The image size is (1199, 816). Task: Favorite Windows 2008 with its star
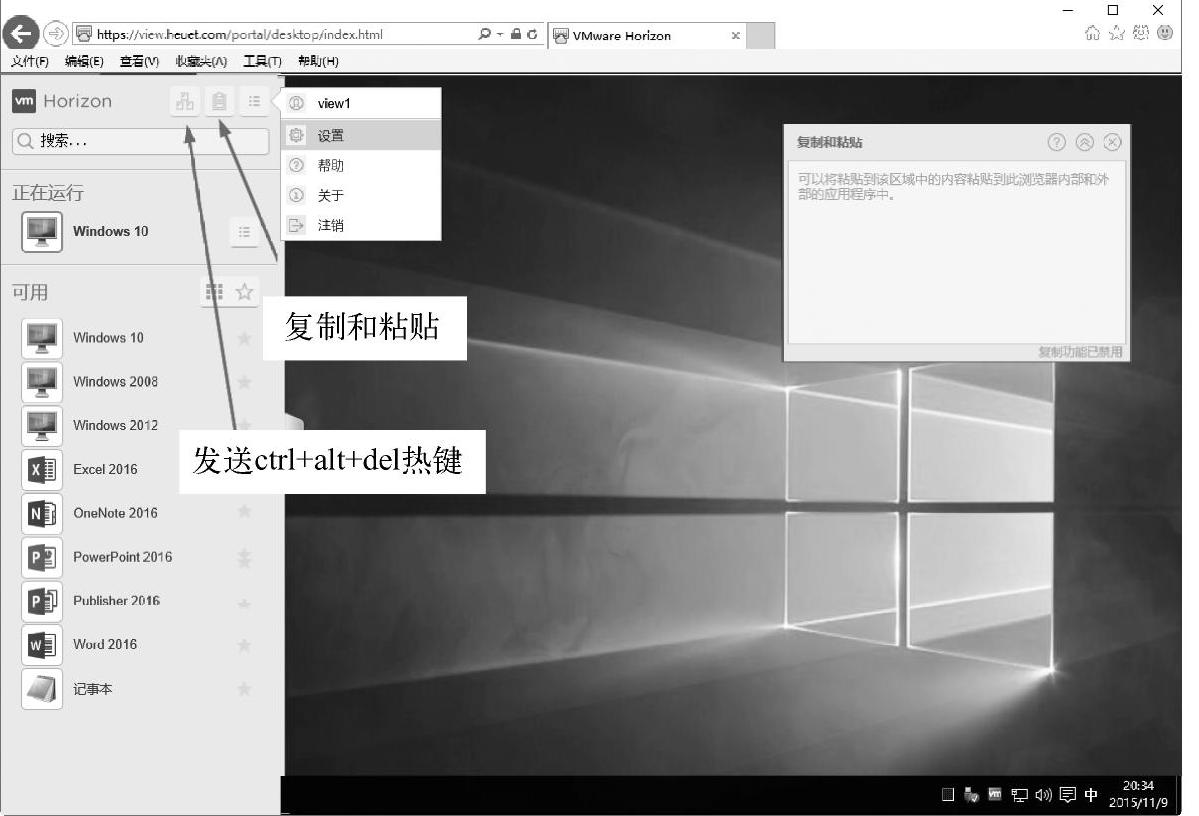tap(245, 382)
